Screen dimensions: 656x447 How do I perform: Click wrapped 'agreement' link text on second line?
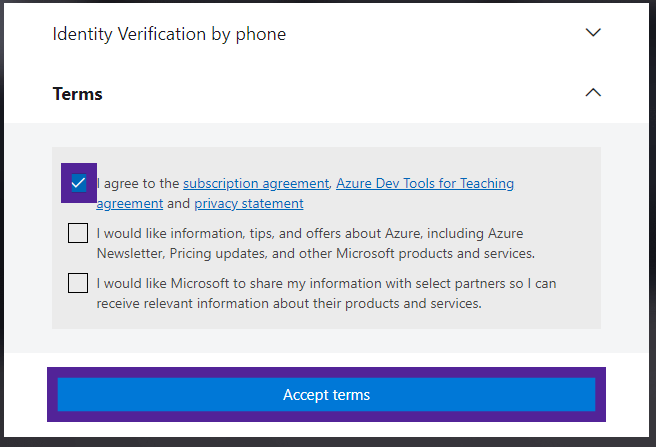130,204
